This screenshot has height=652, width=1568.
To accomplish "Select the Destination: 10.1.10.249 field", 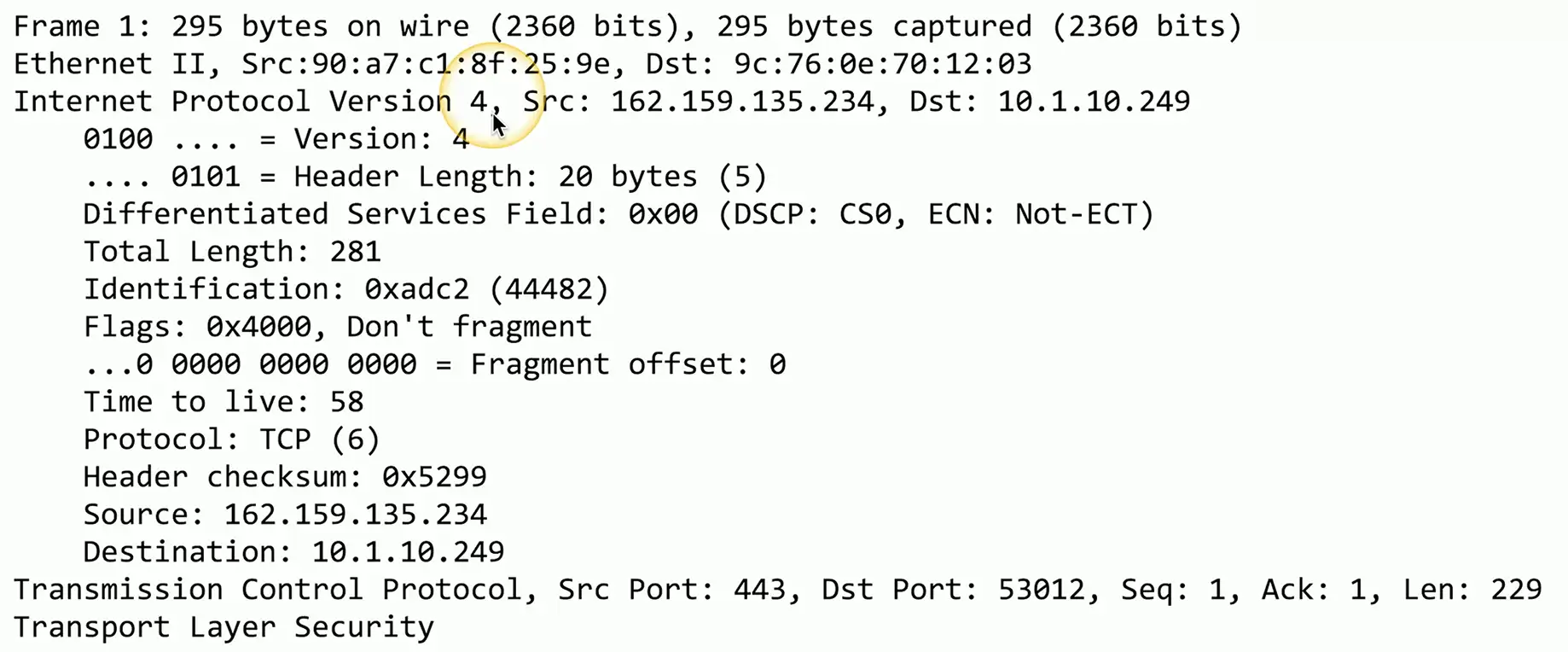I will click(293, 552).
